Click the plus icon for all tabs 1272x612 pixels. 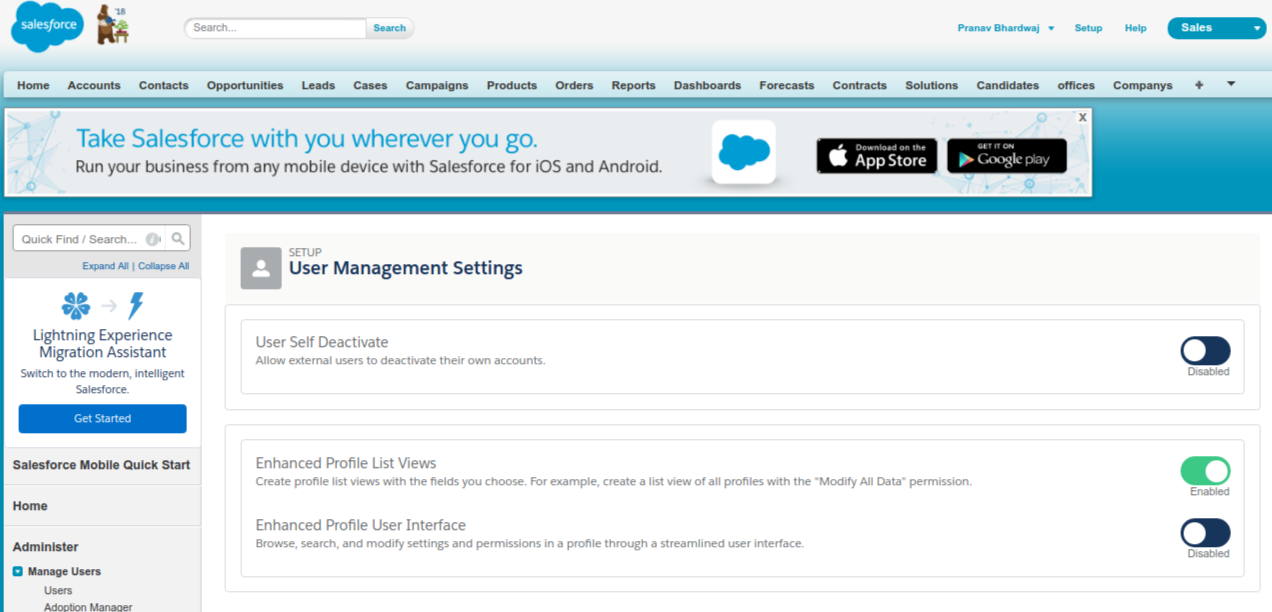1199,85
